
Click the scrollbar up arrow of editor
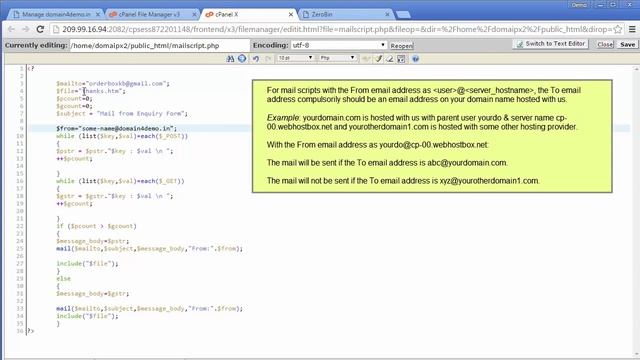click(x=636, y=69)
